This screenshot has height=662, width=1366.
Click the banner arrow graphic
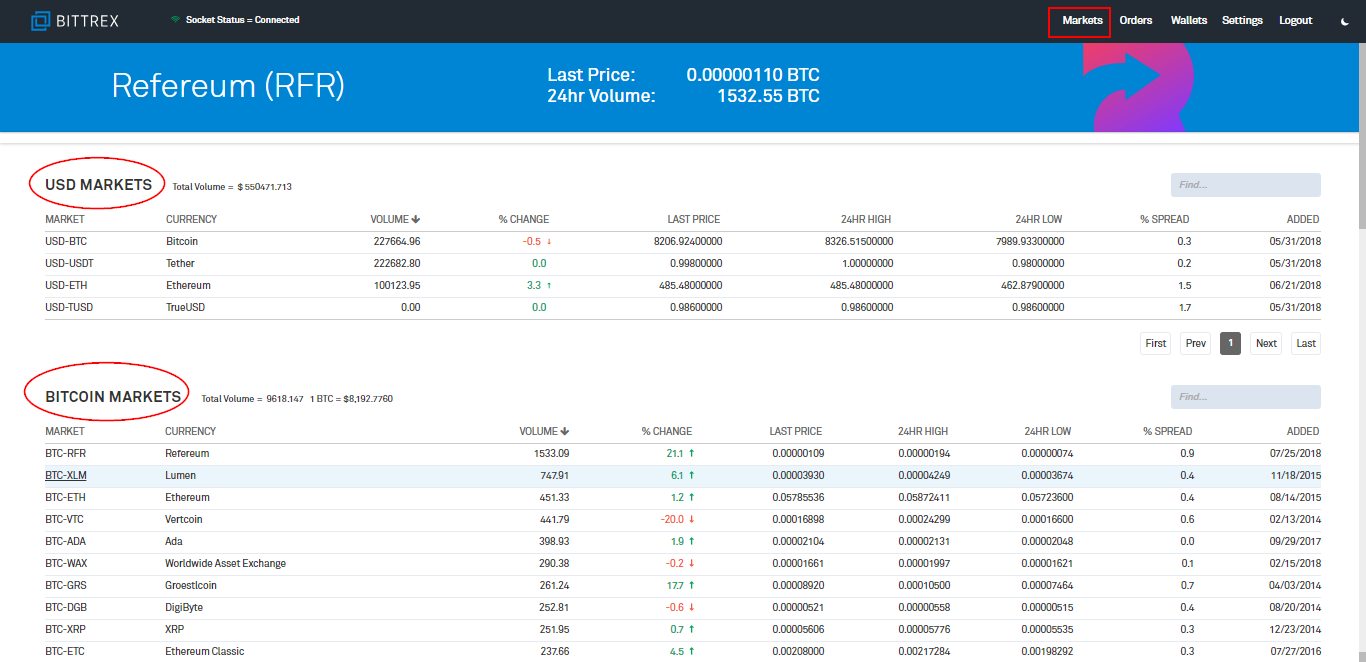tap(1140, 88)
